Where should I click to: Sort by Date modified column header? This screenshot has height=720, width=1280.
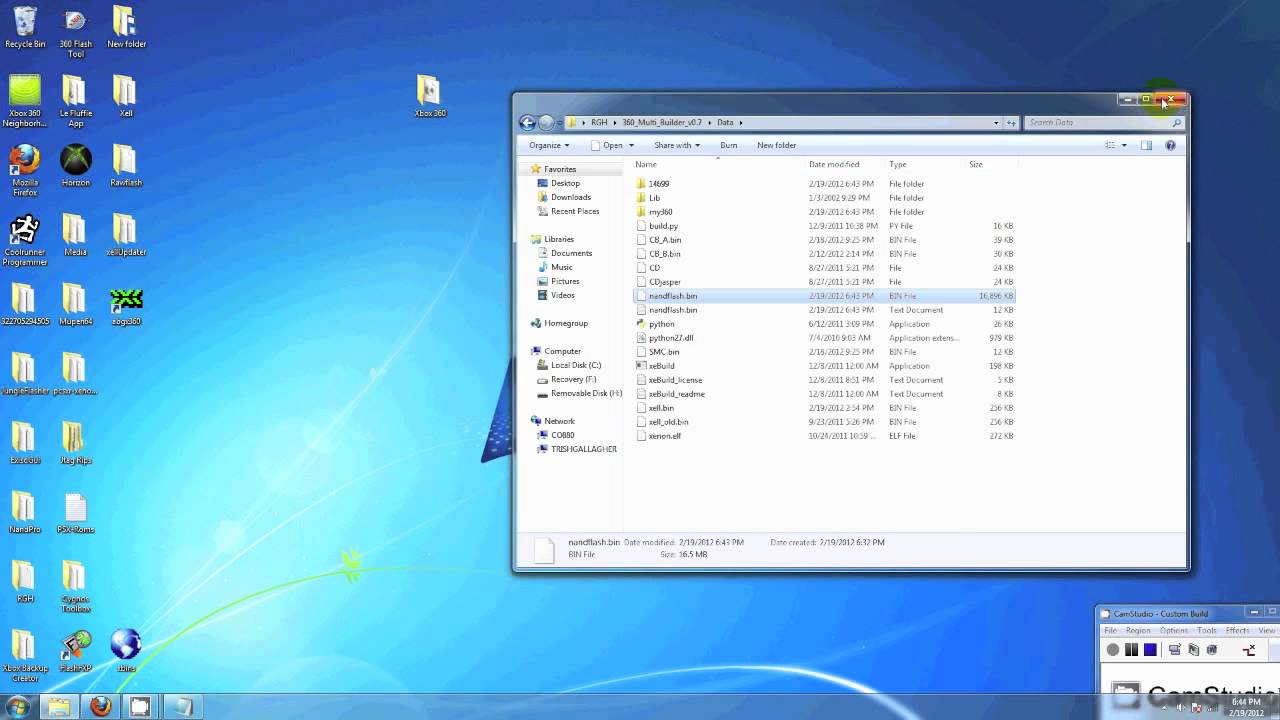click(834, 164)
